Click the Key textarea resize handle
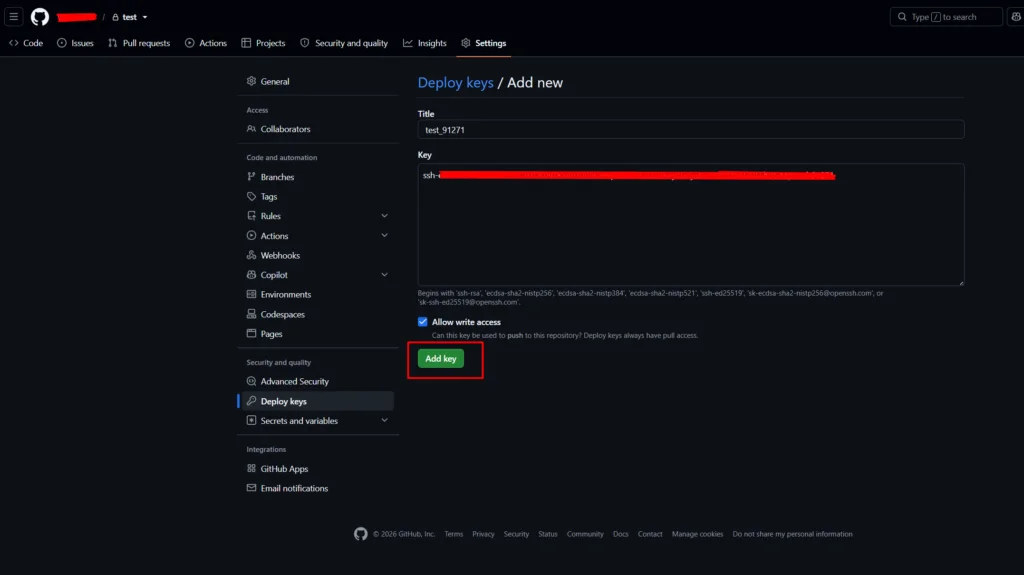The image size is (1024, 575). (x=961, y=282)
